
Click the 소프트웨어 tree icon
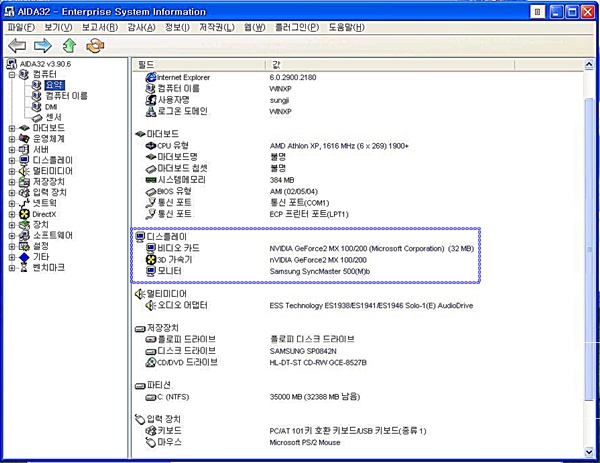tap(24, 236)
